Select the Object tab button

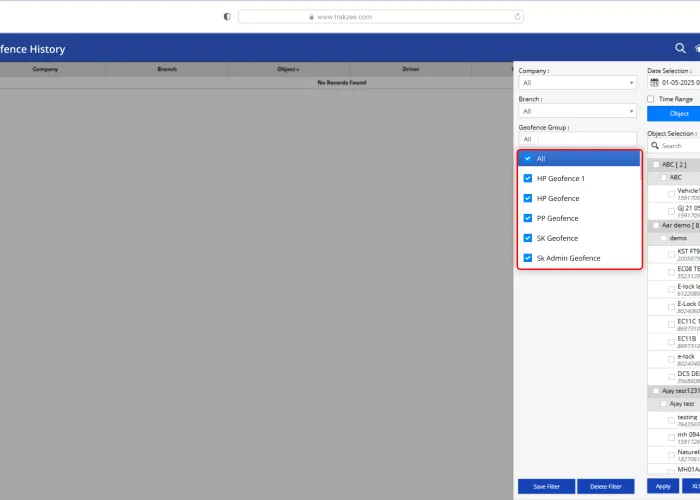tap(678, 114)
